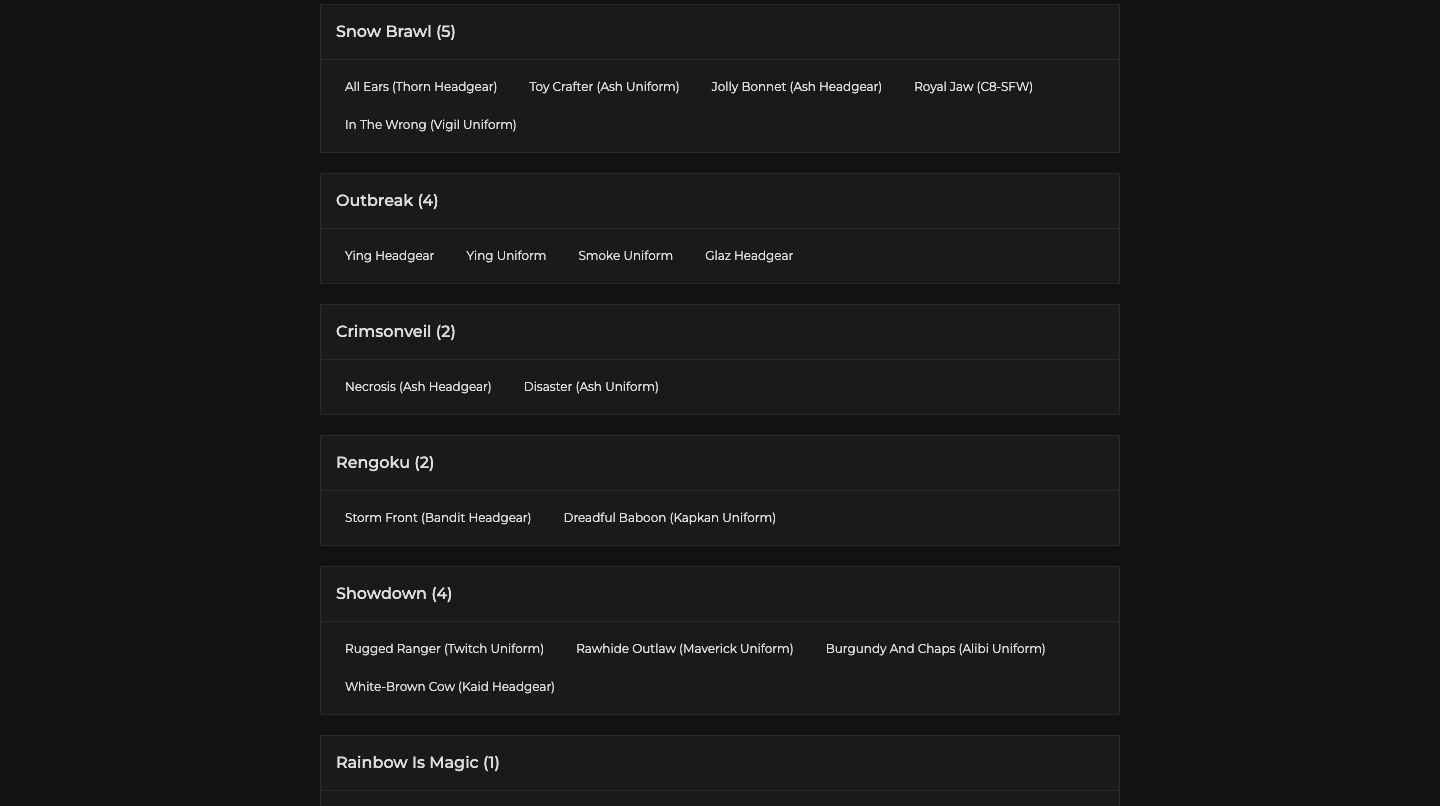The image size is (1440, 806).
Task: Expand the Snow Brawl (5) section header
Action: [396, 32]
